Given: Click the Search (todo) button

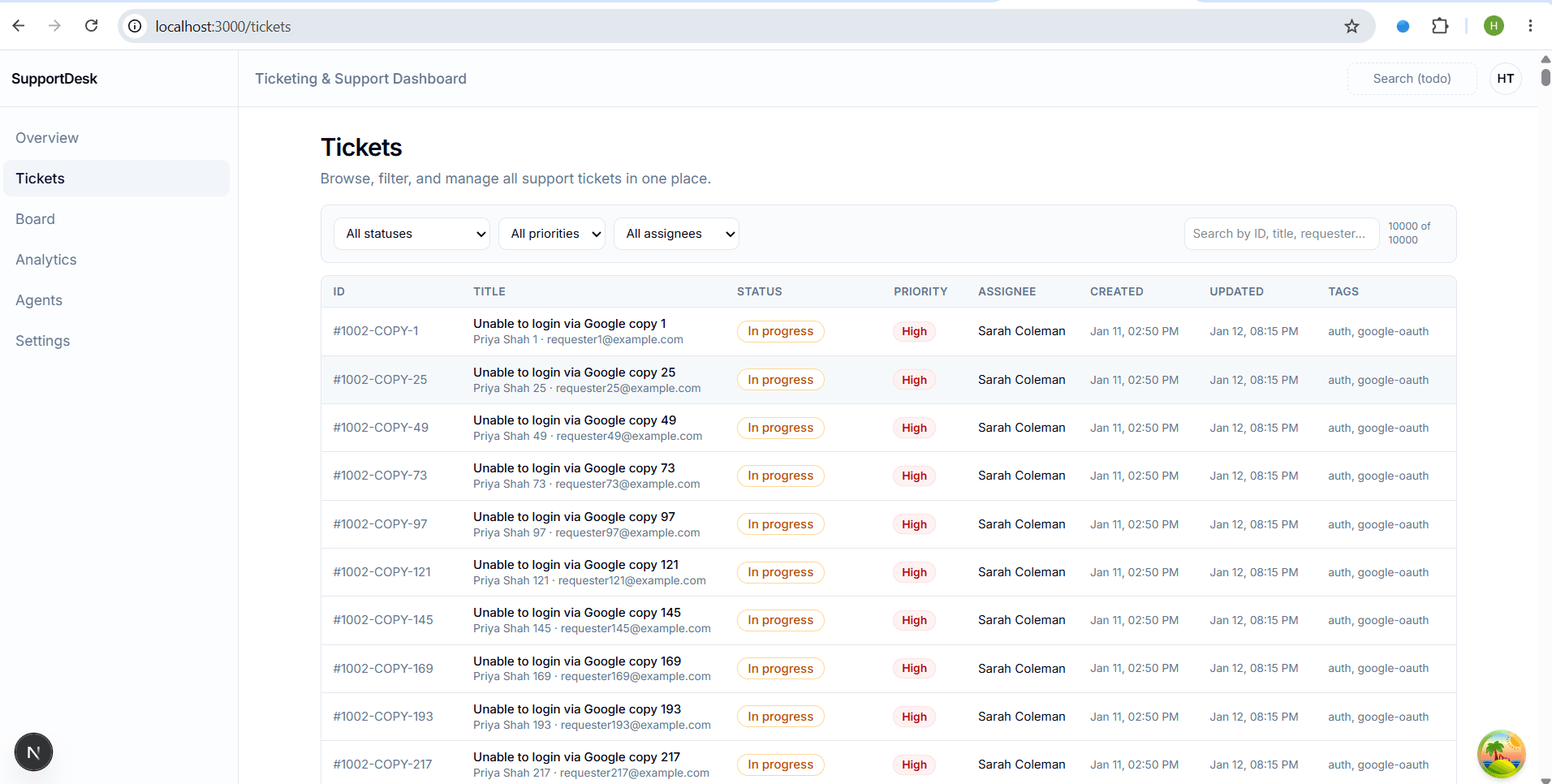Looking at the screenshot, I should pyautogui.click(x=1412, y=79).
